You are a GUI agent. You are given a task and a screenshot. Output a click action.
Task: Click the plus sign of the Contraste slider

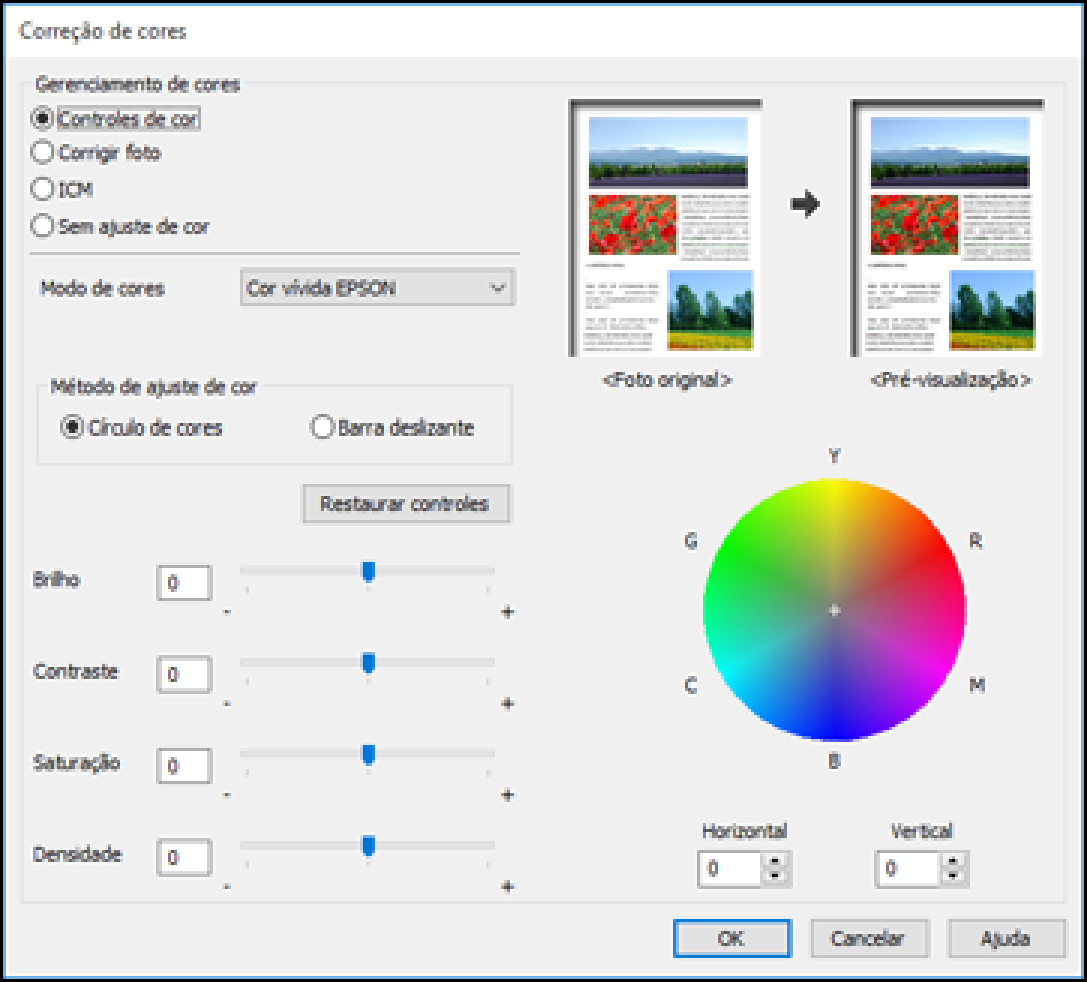pyautogui.click(x=508, y=703)
